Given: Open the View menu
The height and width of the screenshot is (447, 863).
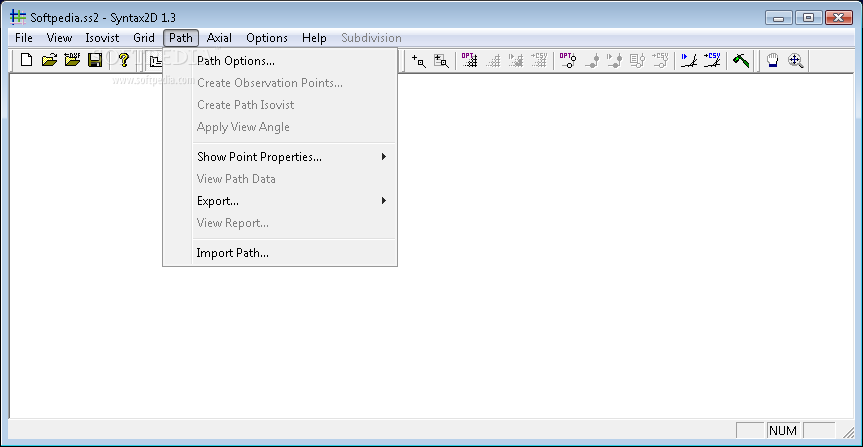Looking at the screenshot, I should click(x=59, y=38).
